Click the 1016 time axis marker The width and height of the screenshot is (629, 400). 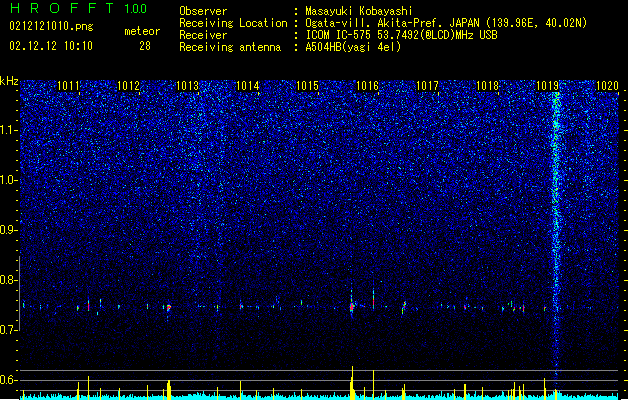367,86
